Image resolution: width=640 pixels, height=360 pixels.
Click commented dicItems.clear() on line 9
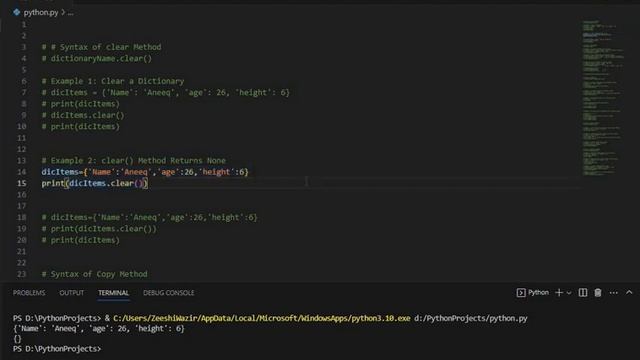coord(83,115)
